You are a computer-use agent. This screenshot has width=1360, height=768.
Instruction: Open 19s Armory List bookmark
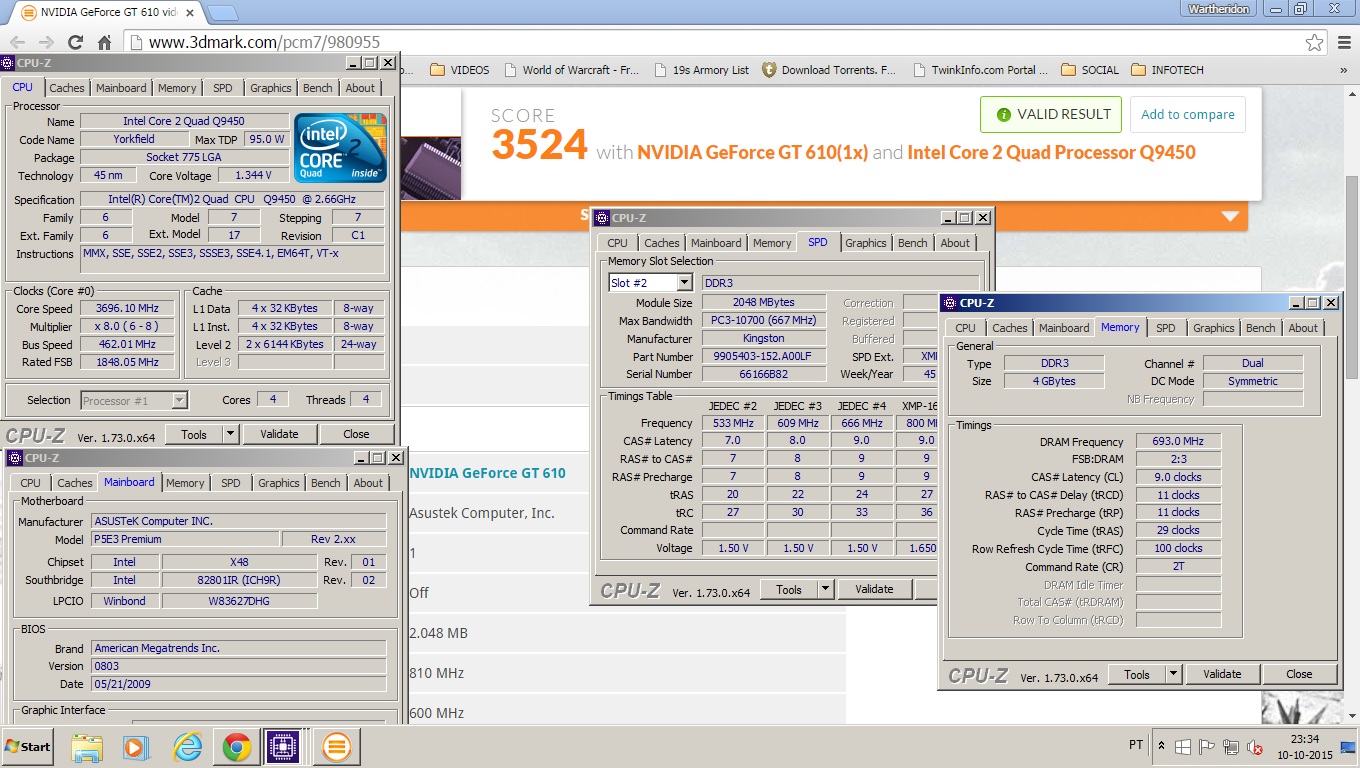[x=701, y=70]
